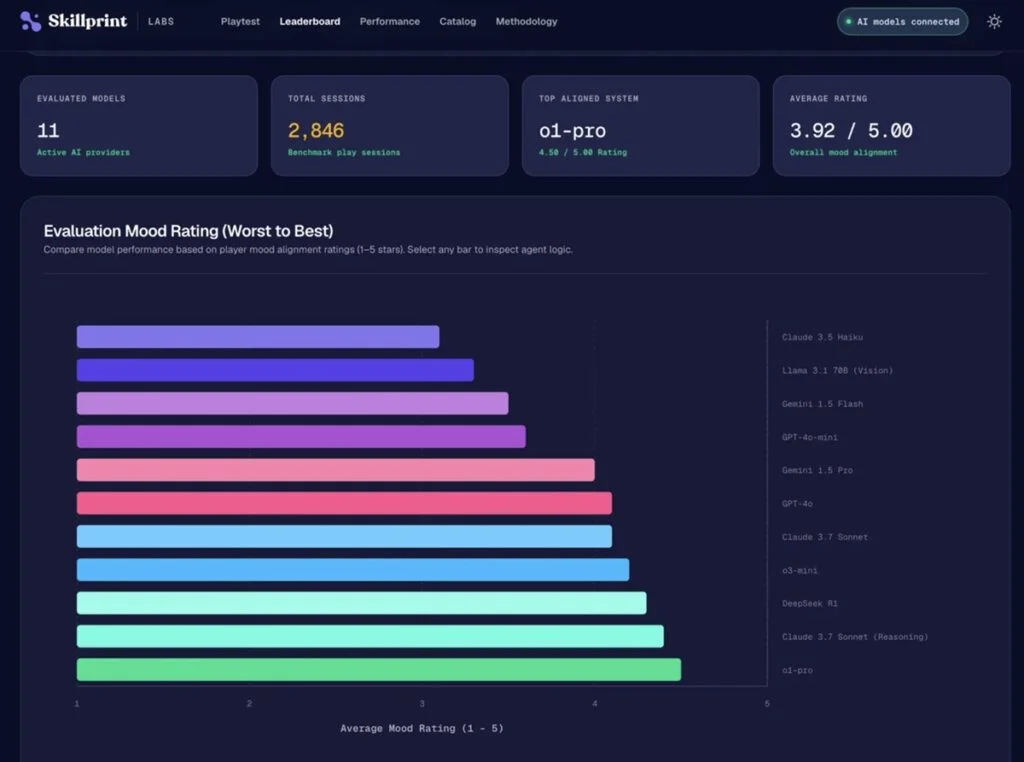The image size is (1024, 762).
Task: Select the Llama 3.1 70B (Vision) bar
Action: tap(275, 370)
